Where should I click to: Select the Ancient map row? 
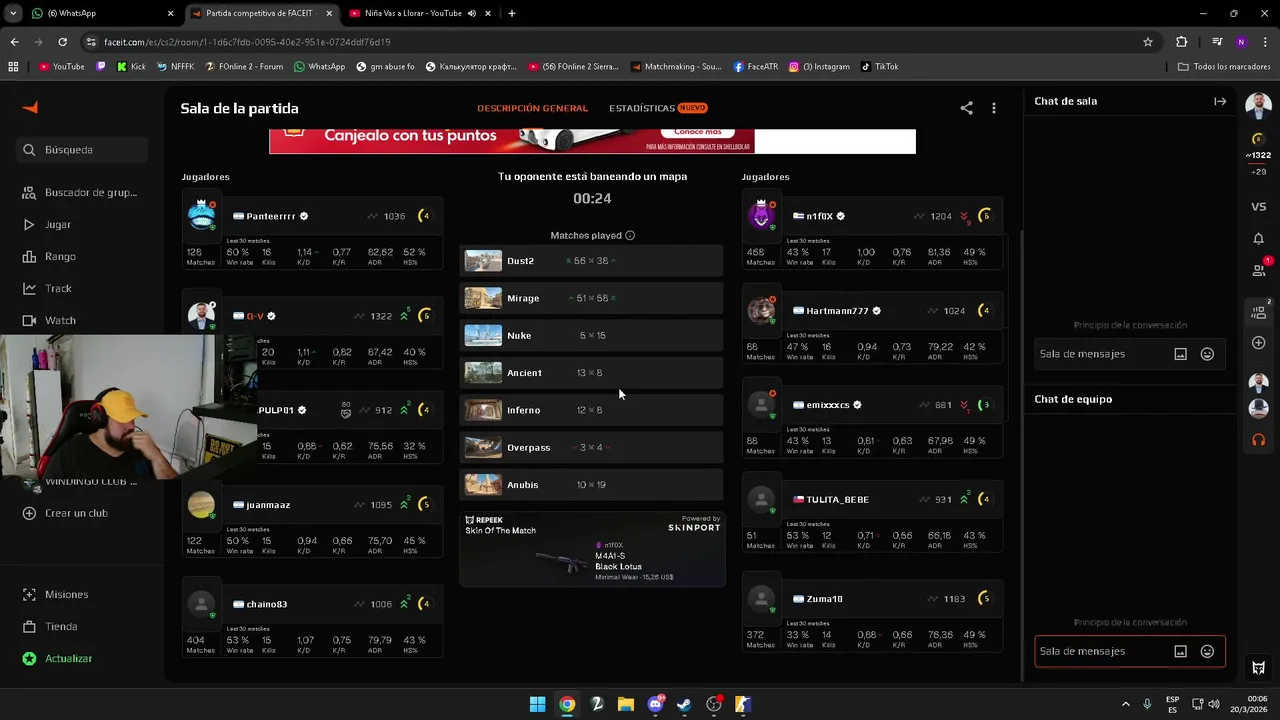click(592, 373)
